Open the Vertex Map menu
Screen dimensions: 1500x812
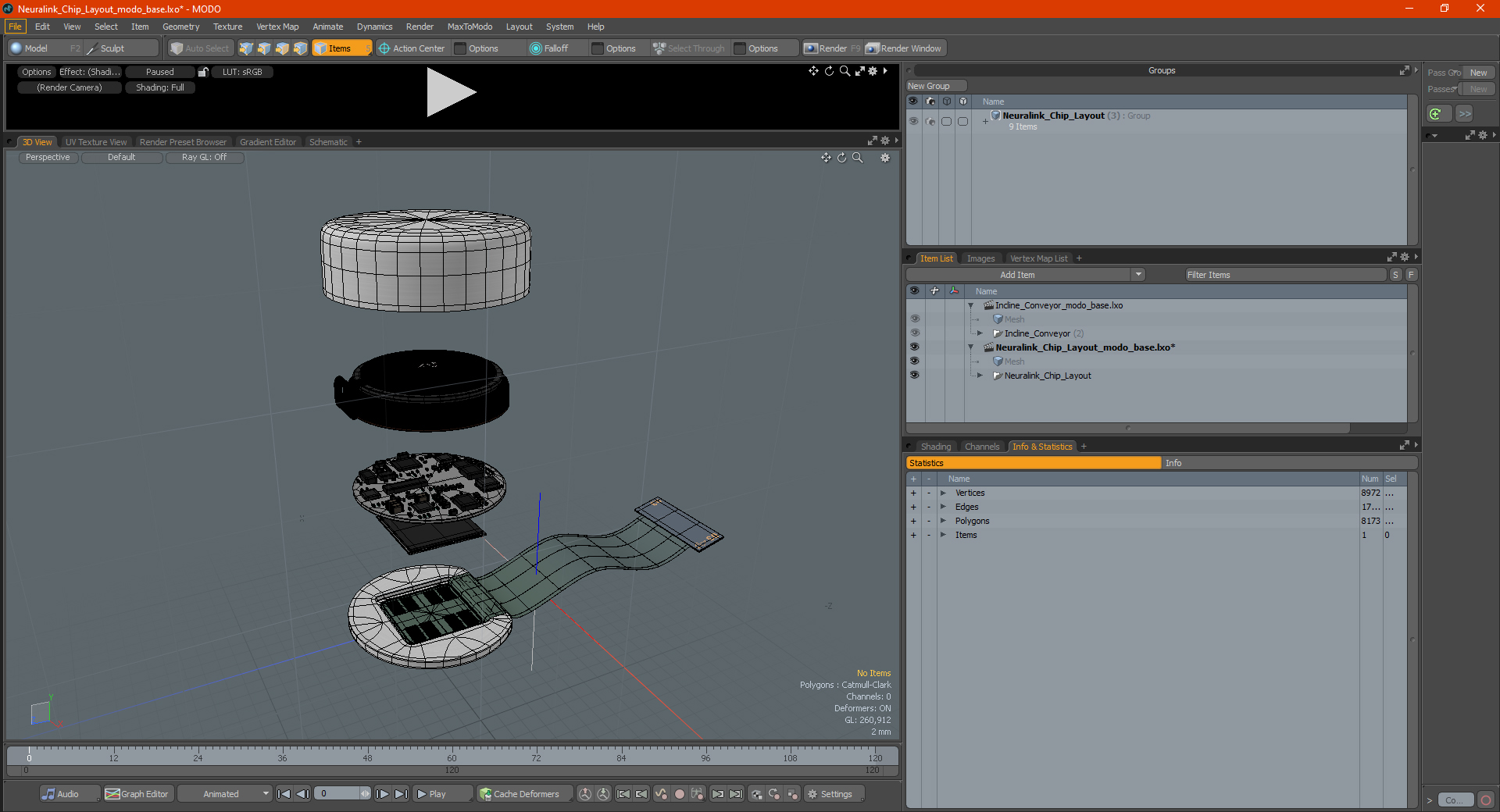(x=277, y=27)
